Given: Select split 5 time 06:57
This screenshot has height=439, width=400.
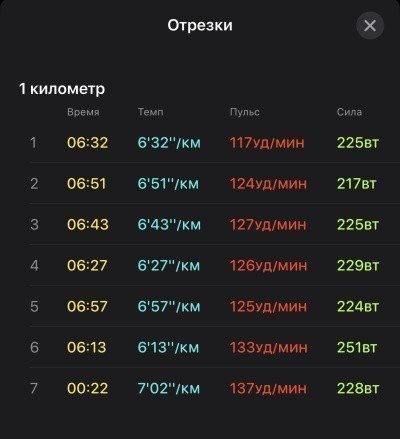Looking at the screenshot, I should [88, 306].
